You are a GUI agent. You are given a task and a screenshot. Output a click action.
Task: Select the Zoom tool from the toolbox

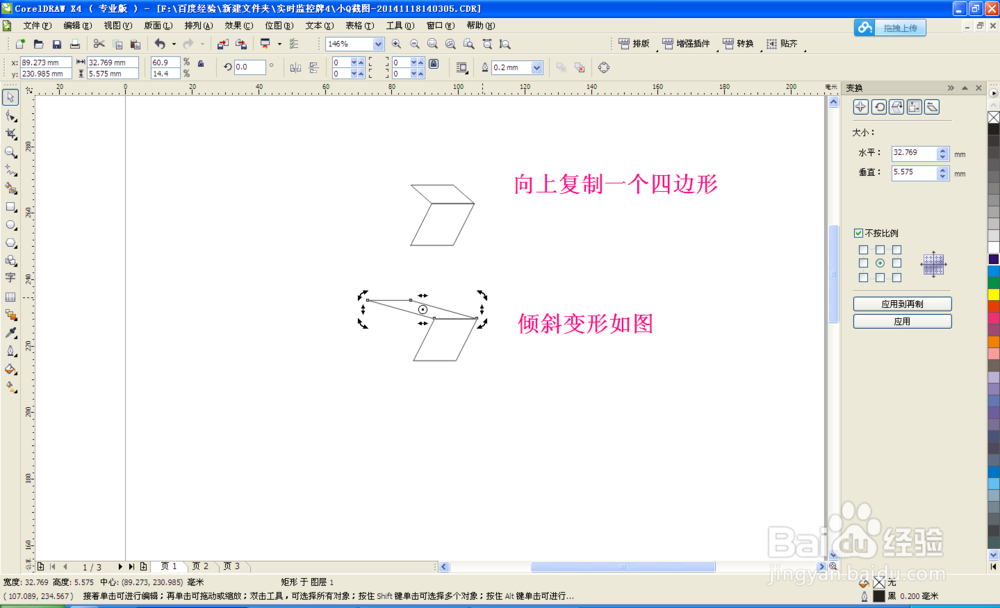click(x=11, y=153)
